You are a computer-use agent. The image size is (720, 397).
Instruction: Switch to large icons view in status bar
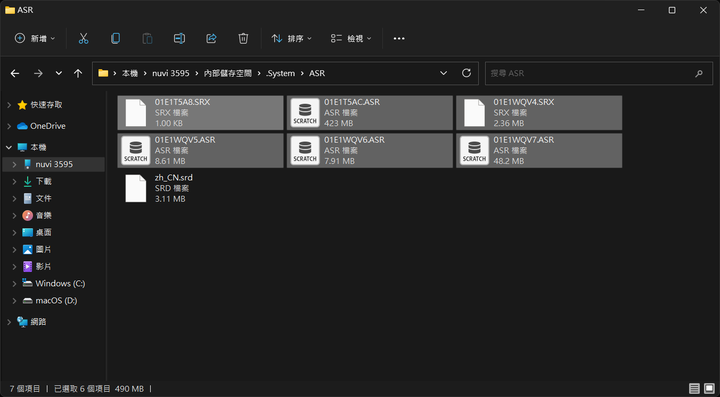[709, 389]
